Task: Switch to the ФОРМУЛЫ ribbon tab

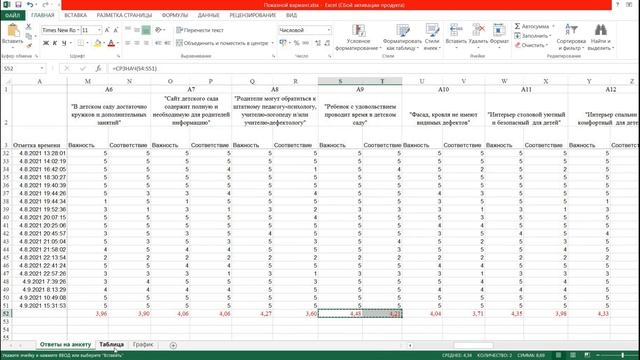Action: click(175, 15)
